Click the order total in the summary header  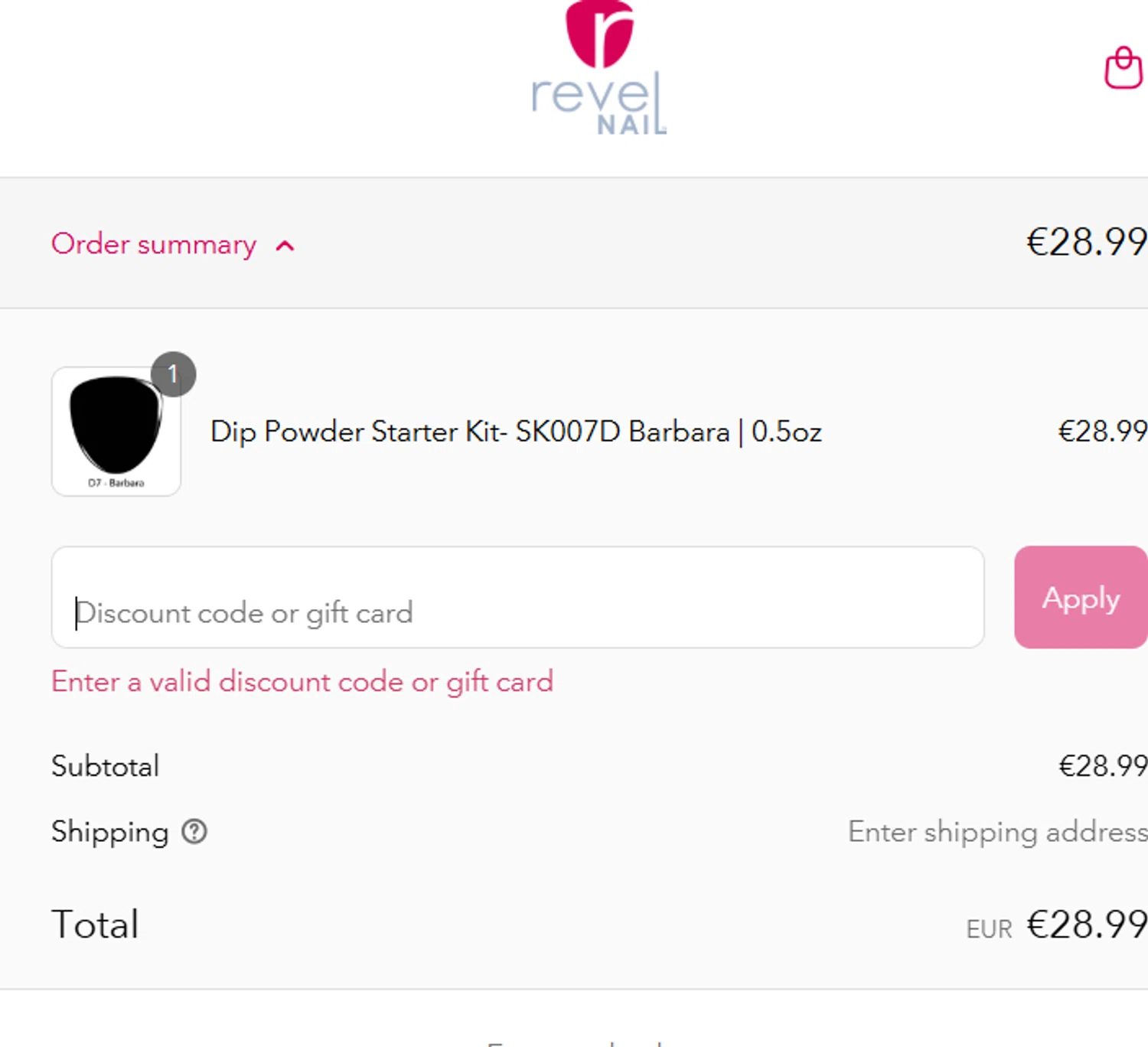pos(1085,243)
